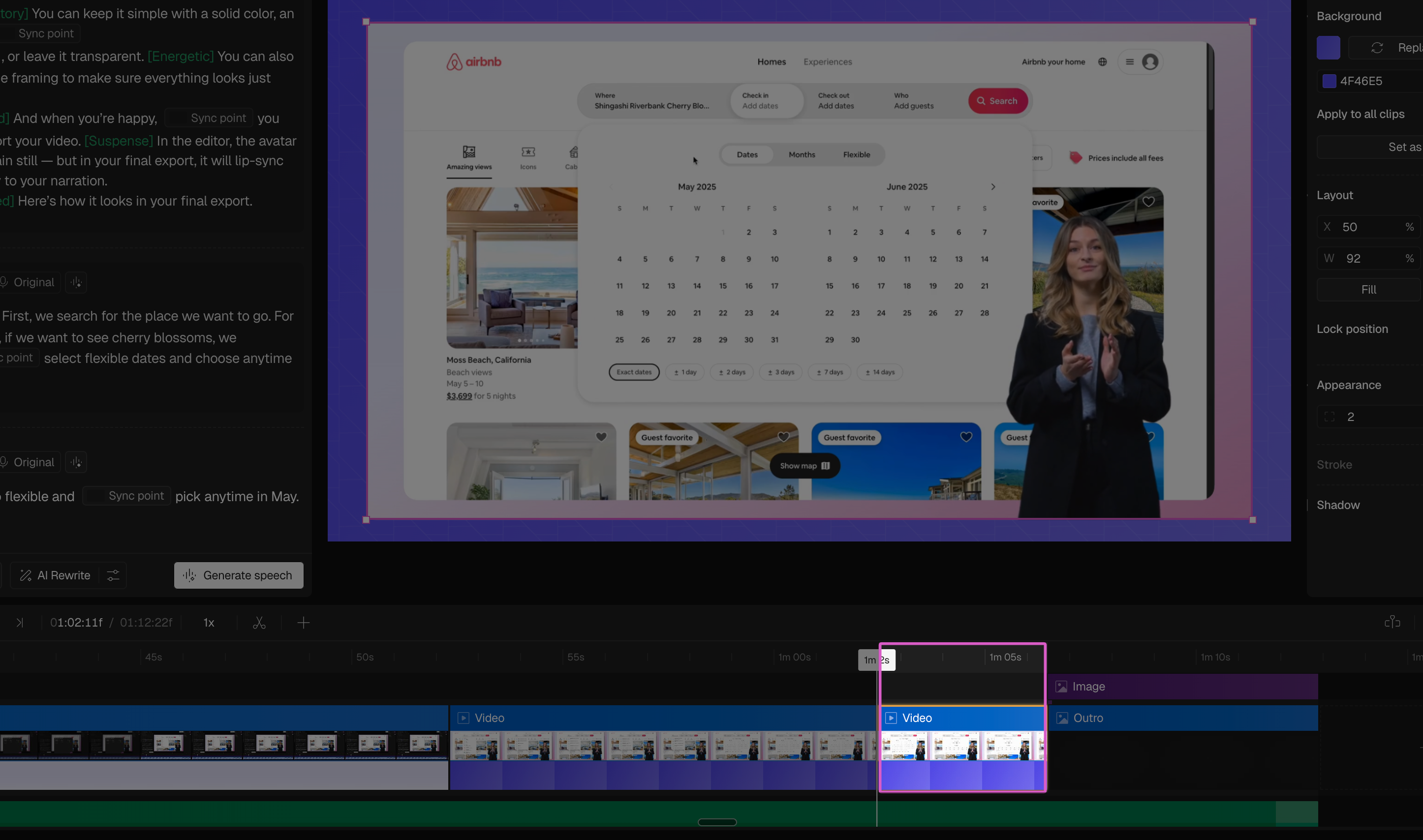The image size is (1423, 840).
Task: Click the voice waveform icon beside first Original
Action: click(x=76, y=282)
